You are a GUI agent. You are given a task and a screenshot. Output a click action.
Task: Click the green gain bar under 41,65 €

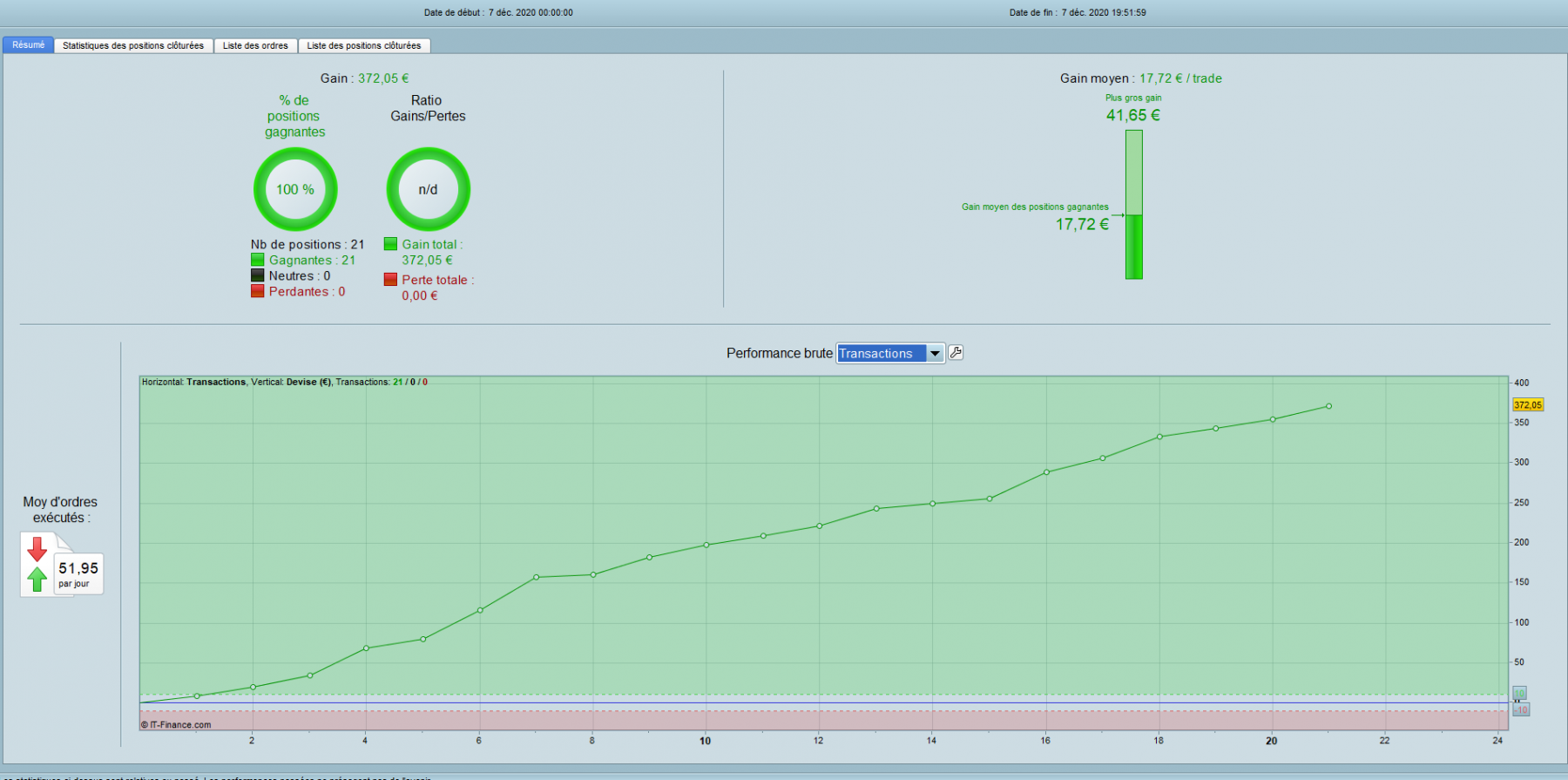coord(1133,205)
